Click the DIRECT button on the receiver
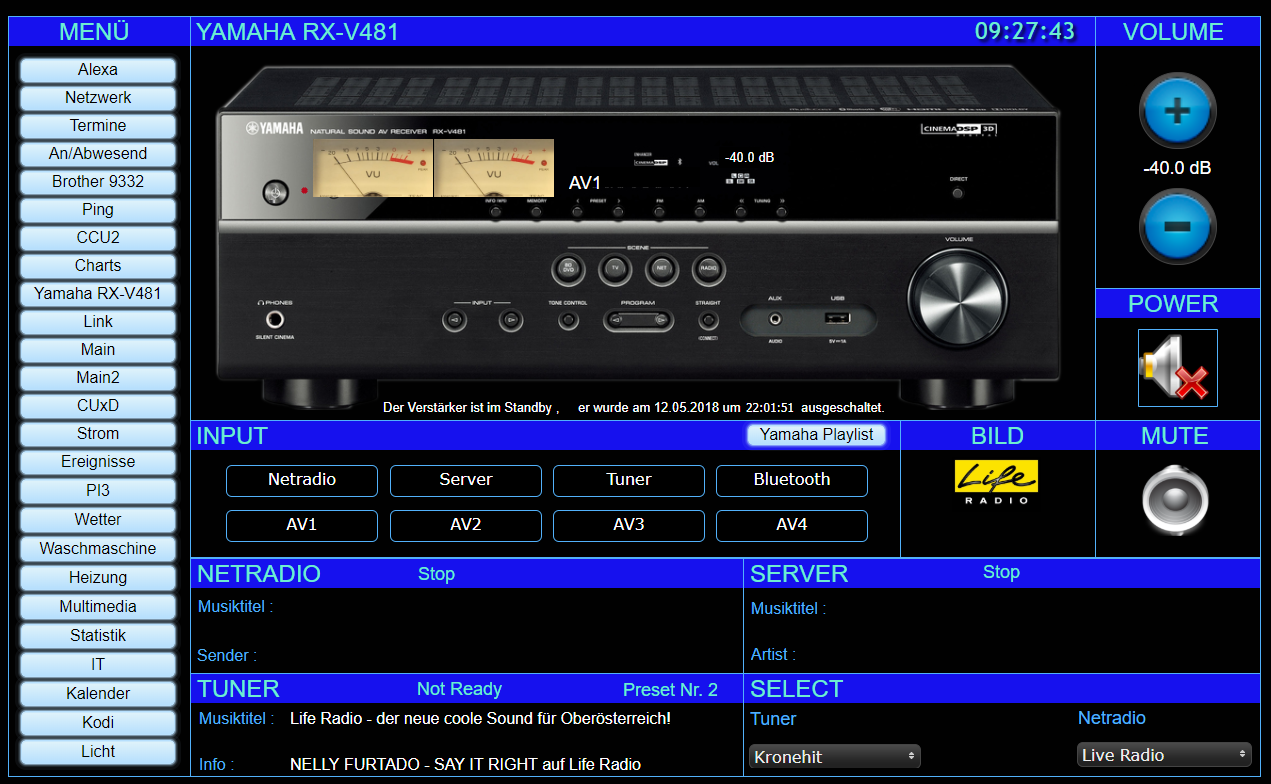The height and width of the screenshot is (784, 1271). point(958,193)
